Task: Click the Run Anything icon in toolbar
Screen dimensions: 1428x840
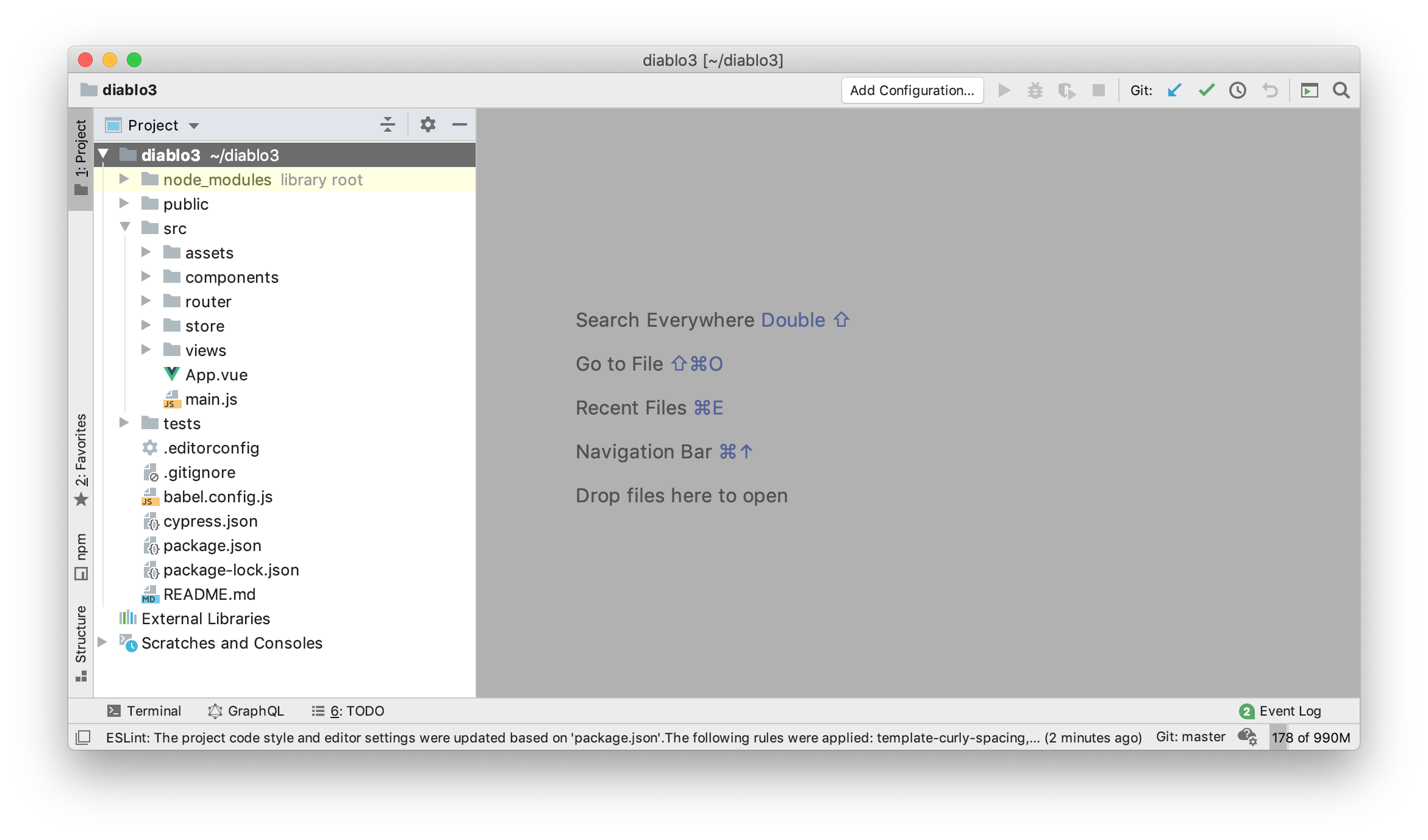Action: 1309,91
